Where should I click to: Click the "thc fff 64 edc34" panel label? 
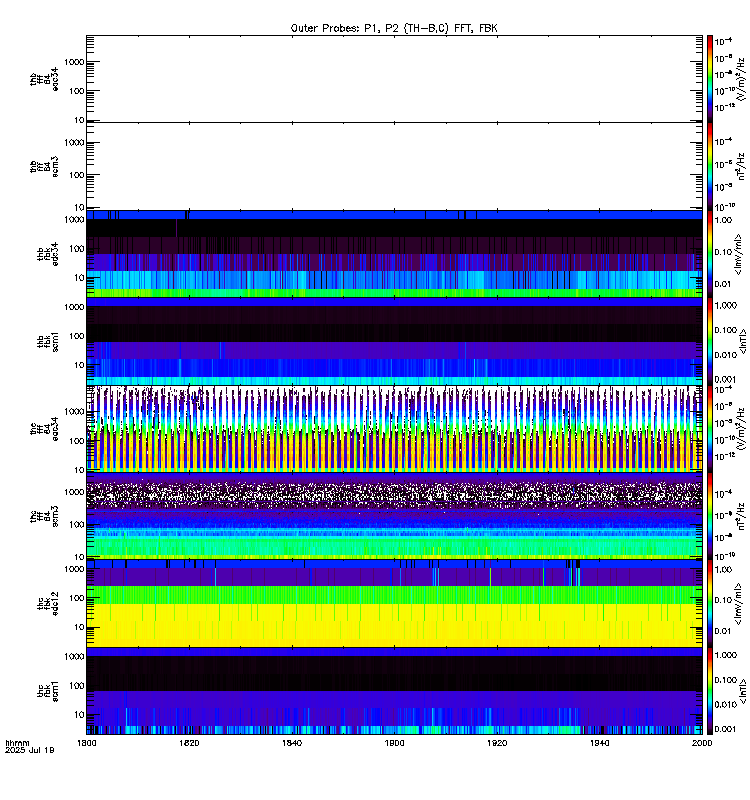click(44, 429)
